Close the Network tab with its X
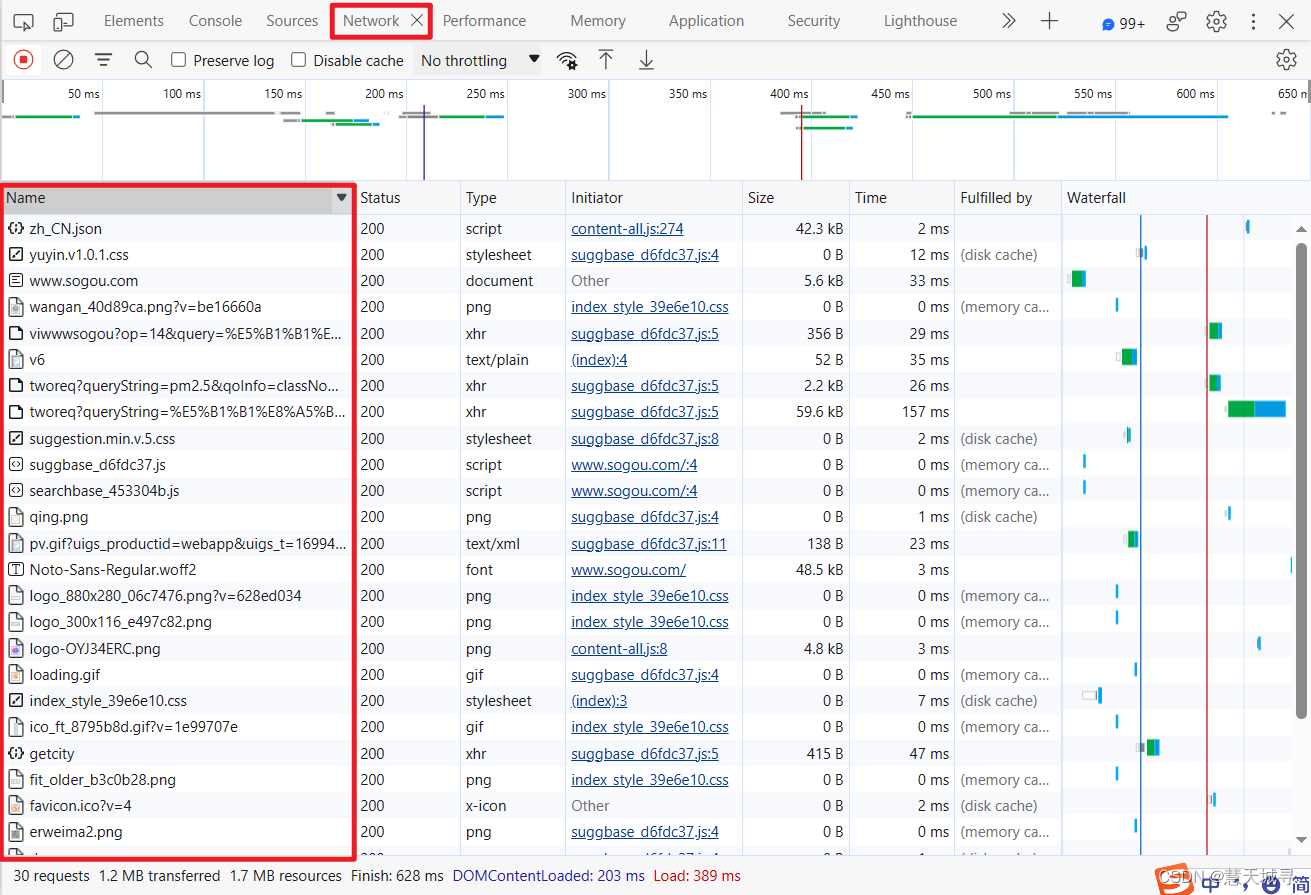Screen dimensions: 1311x895 pos(417,20)
